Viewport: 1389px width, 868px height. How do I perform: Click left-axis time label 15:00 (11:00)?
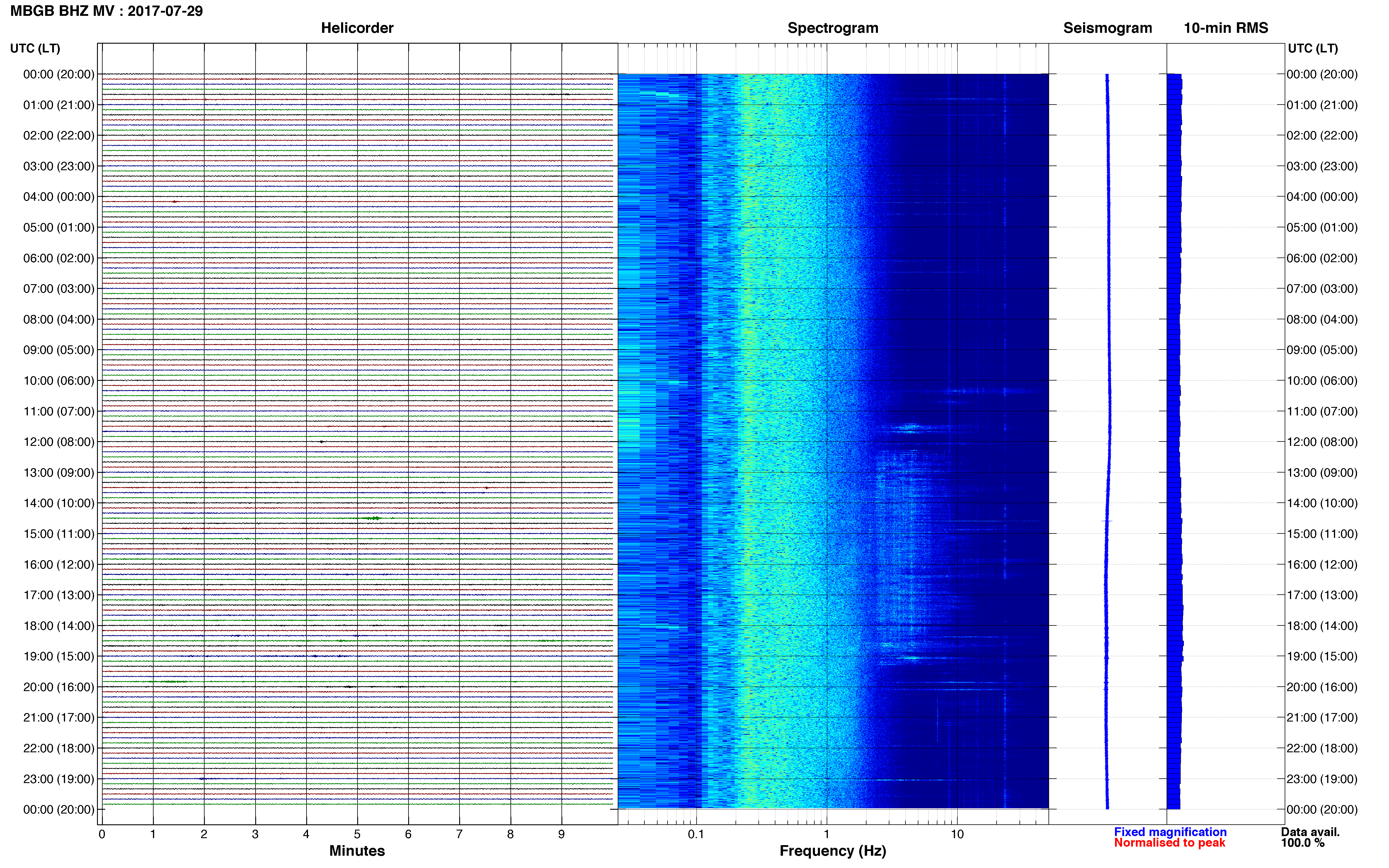(x=59, y=534)
